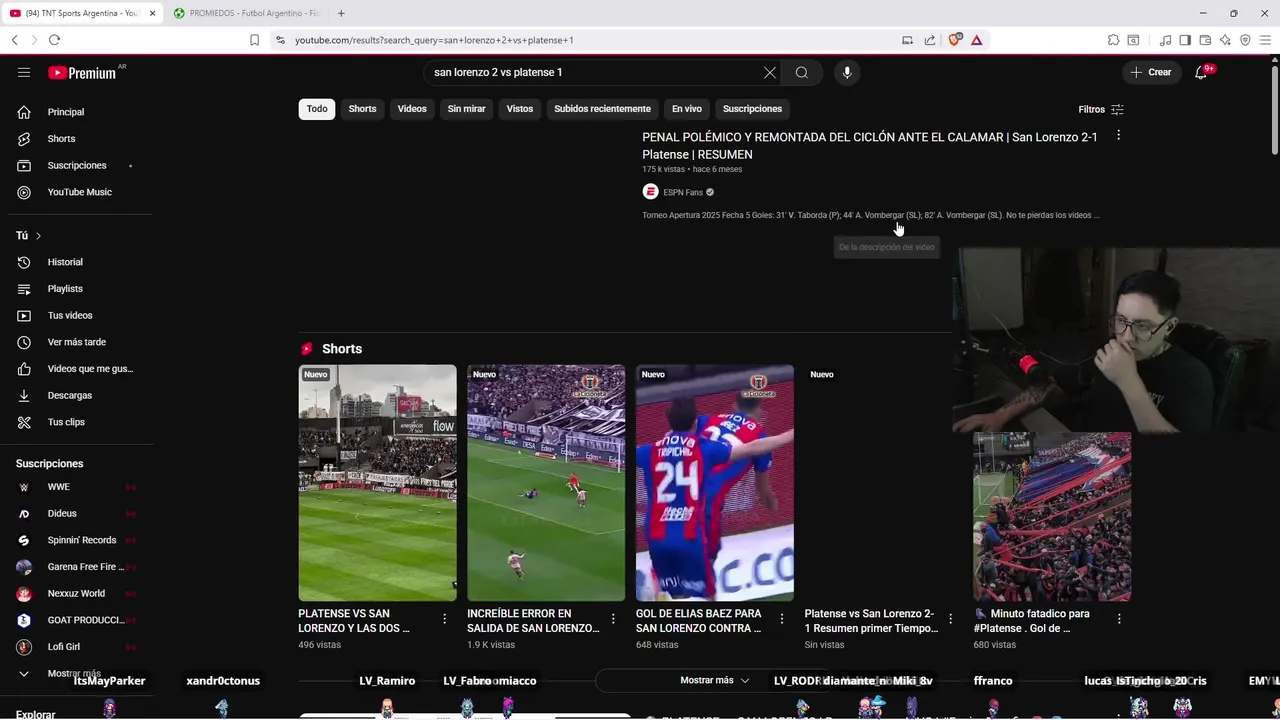Open the Resumen primer Tiempo short title

(870, 621)
